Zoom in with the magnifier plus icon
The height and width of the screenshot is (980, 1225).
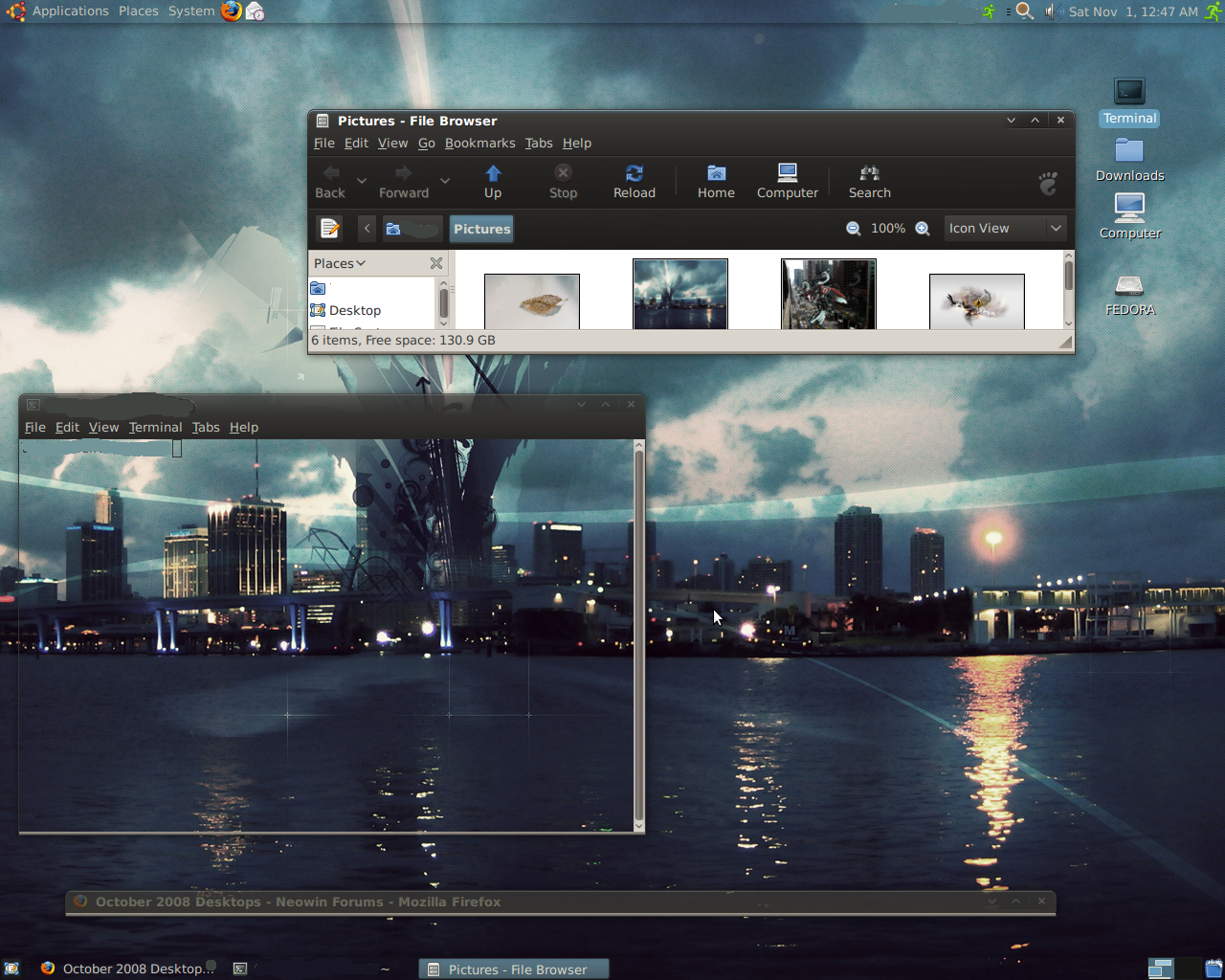(923, 229)
